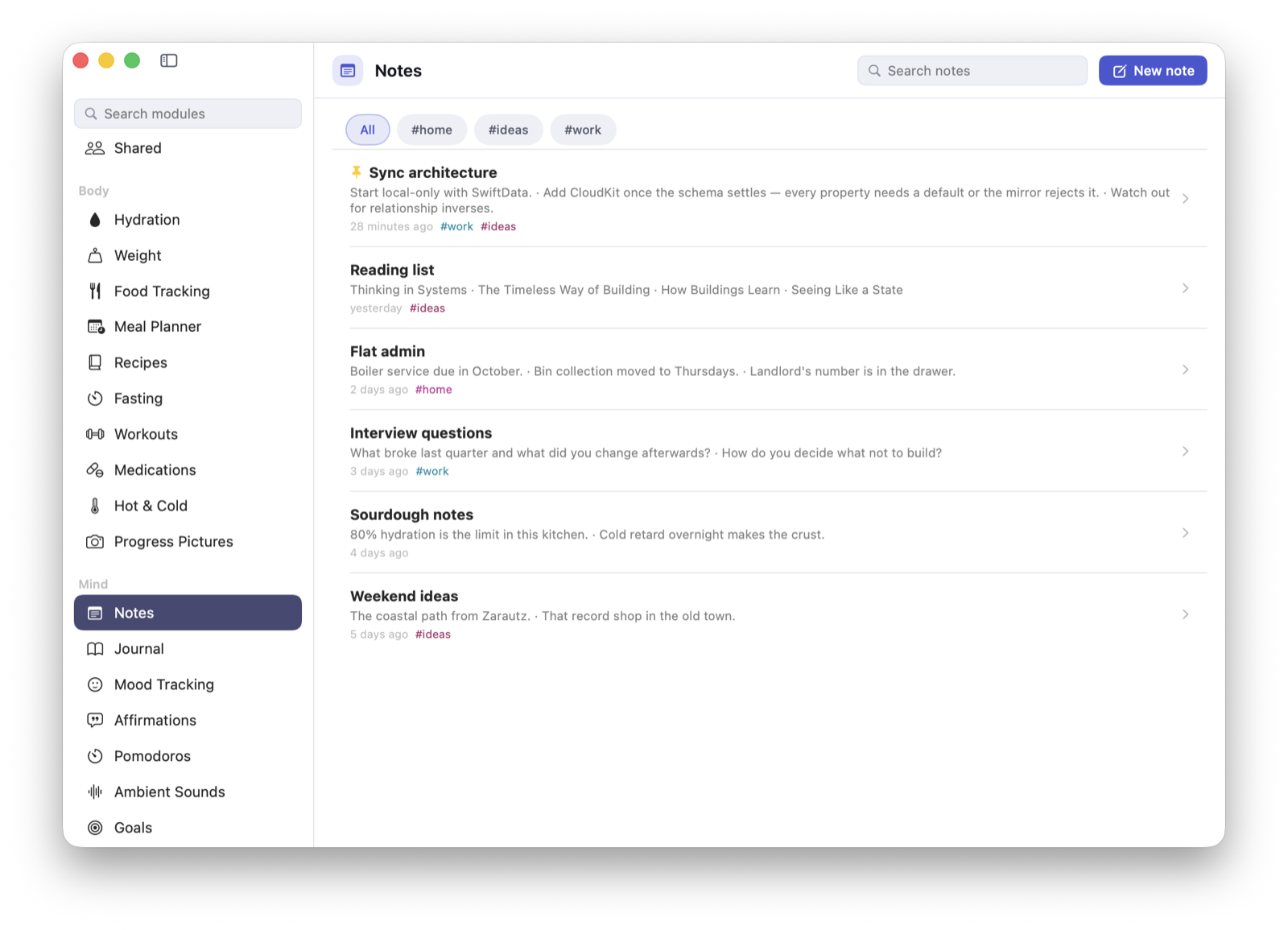Open Reading list note via chevron
1288x930 pixels.
click(x=1185, y=288)
